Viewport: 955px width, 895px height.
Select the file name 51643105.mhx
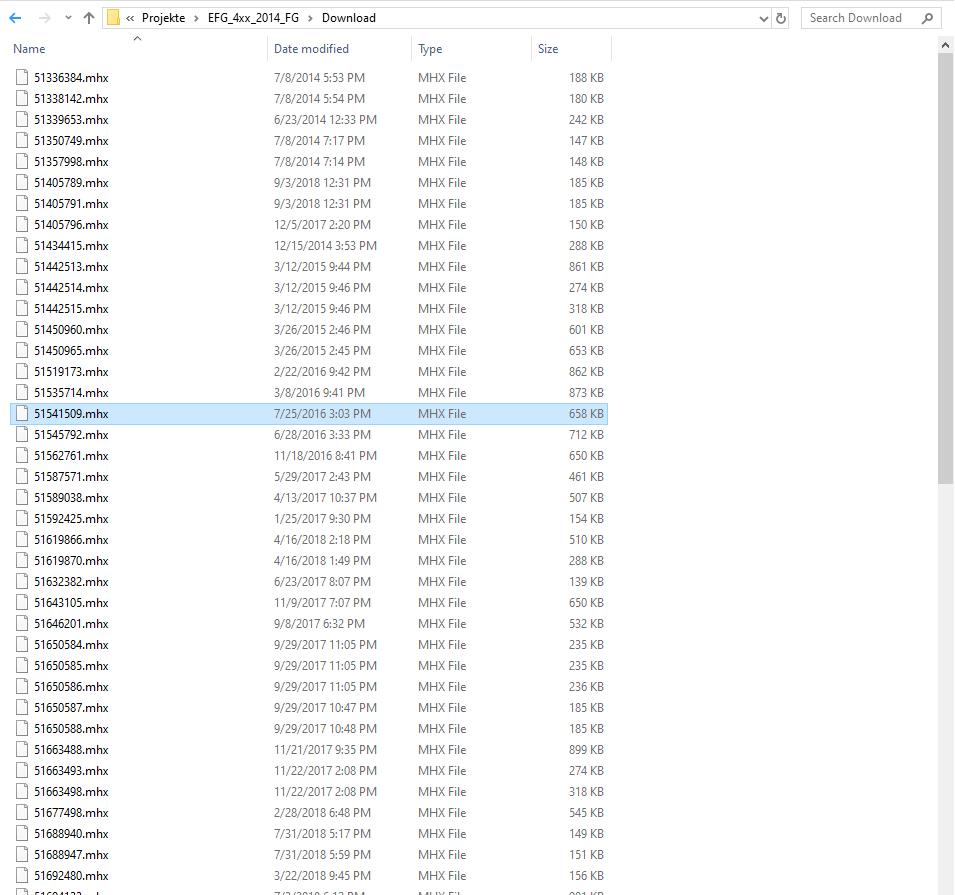(71, 603)
